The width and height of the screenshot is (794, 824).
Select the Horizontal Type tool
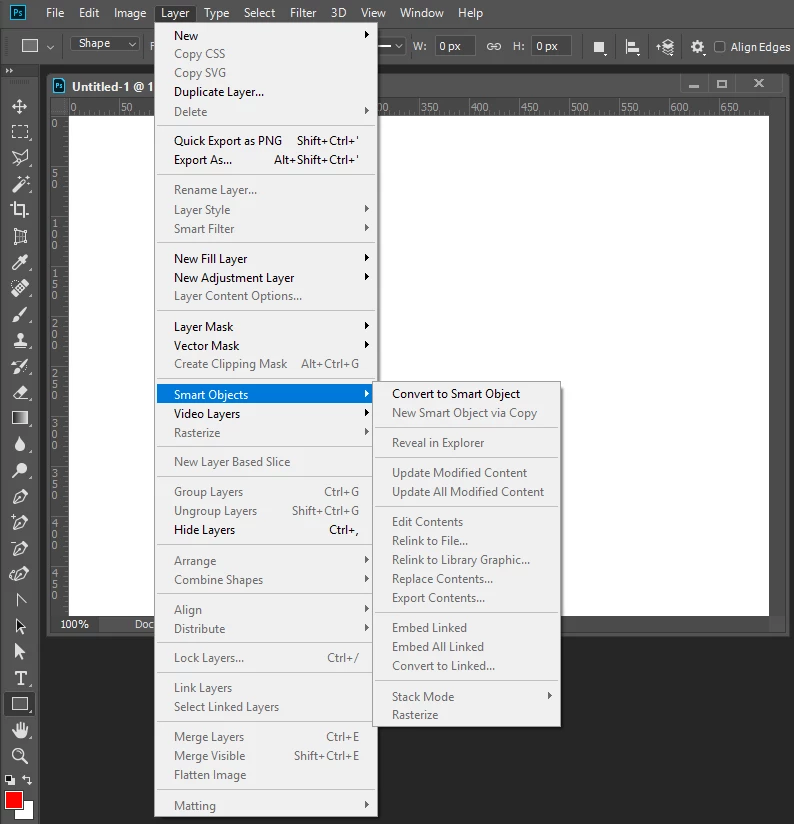[20, 678]
